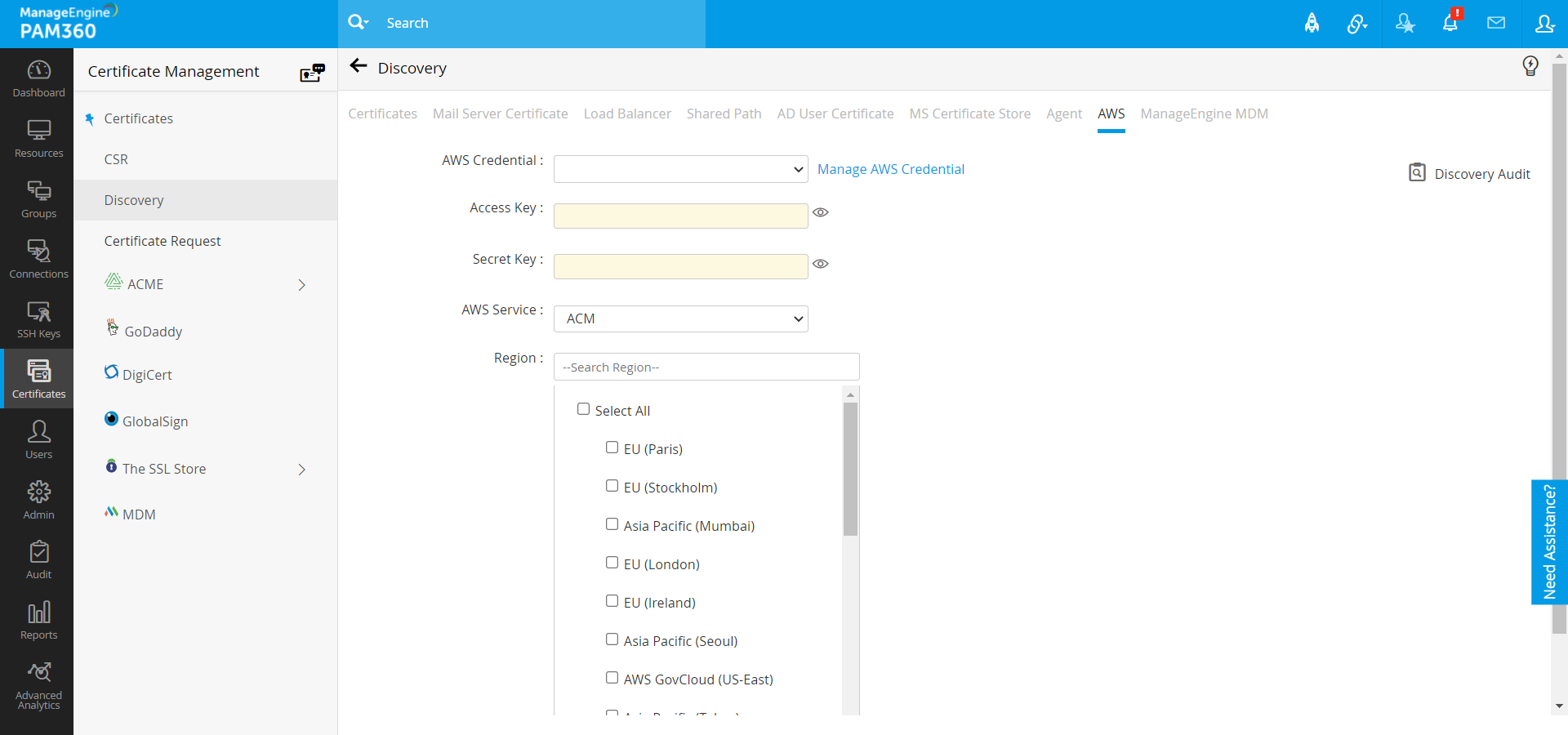
Task: Open SSH Keys in the sidebar
Action: (38, 319)
